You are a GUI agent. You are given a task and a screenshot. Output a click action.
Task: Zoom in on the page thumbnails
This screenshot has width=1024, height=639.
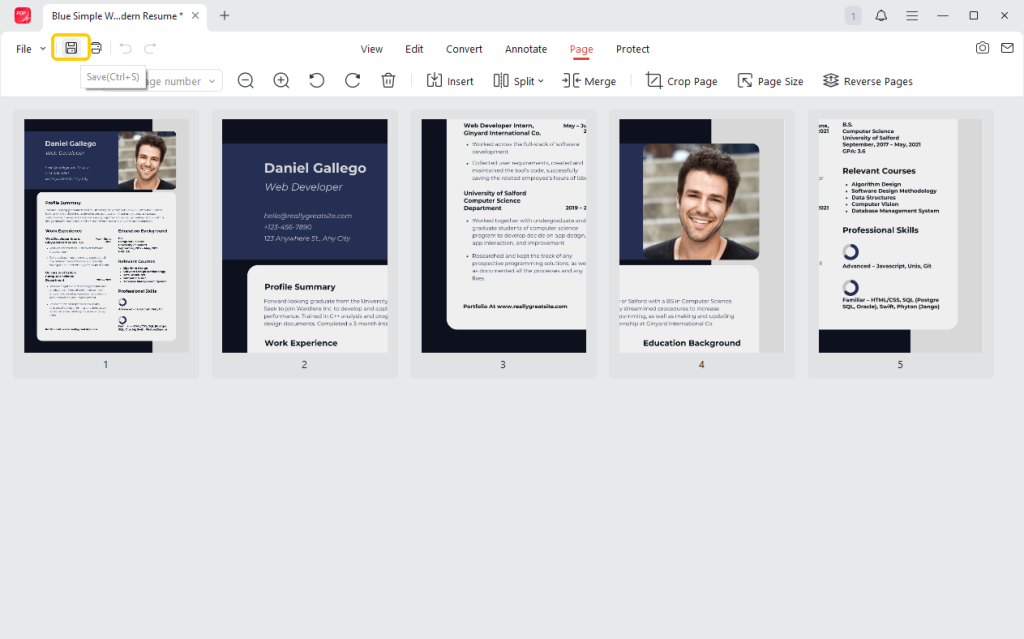[281, 80]
